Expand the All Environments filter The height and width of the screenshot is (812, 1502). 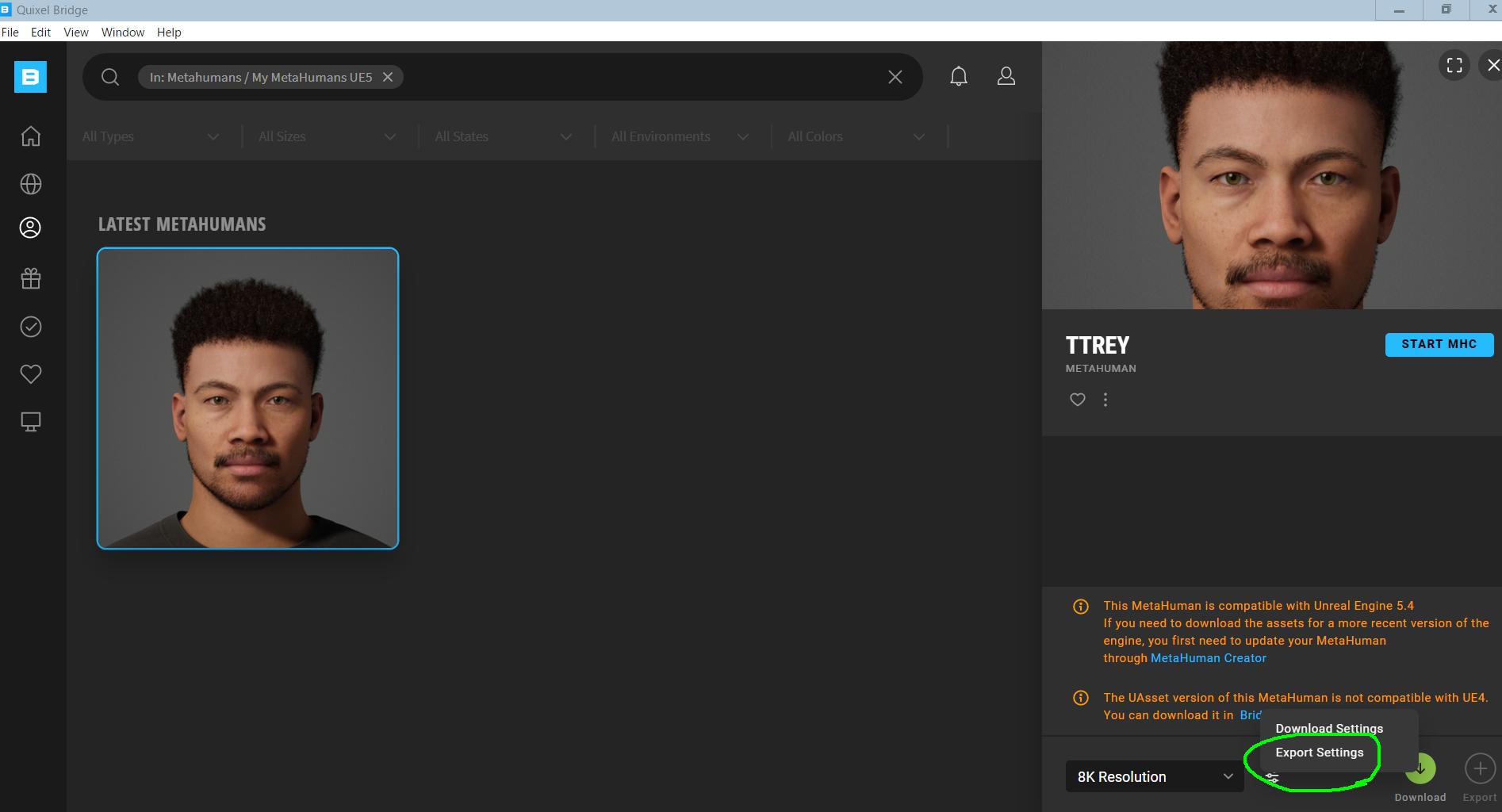click(680, 136)
